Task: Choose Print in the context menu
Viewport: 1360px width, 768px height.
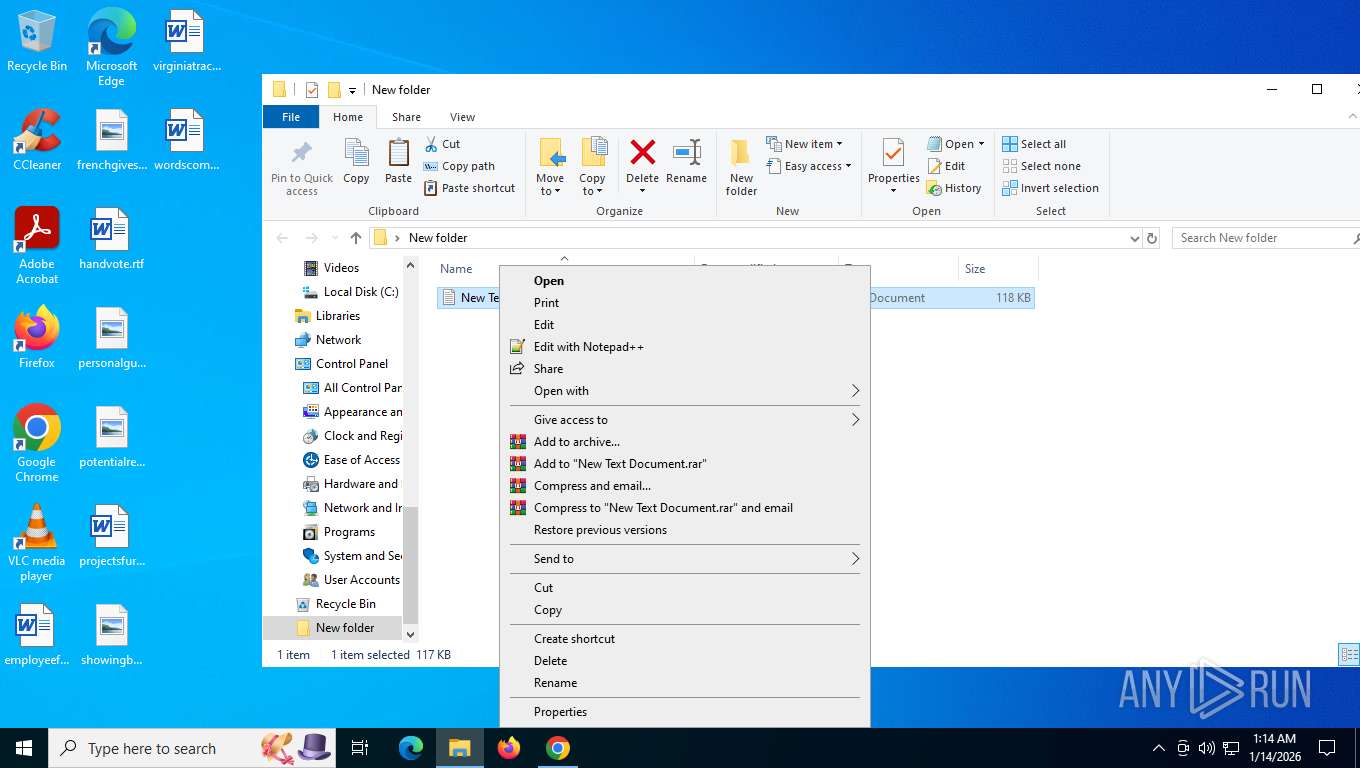Action: [x=684, y=303]
